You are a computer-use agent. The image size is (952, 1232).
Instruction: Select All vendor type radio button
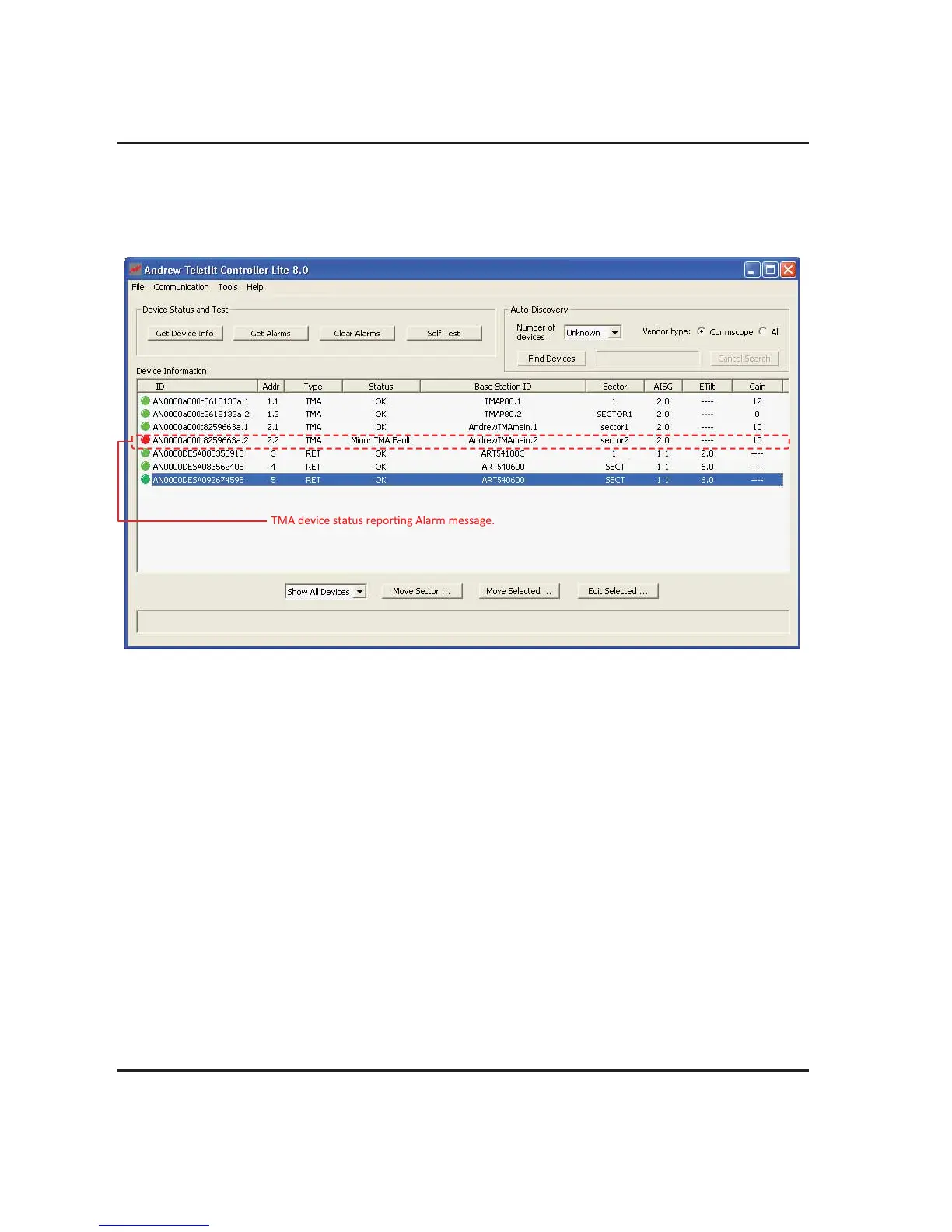click(762, 331)
